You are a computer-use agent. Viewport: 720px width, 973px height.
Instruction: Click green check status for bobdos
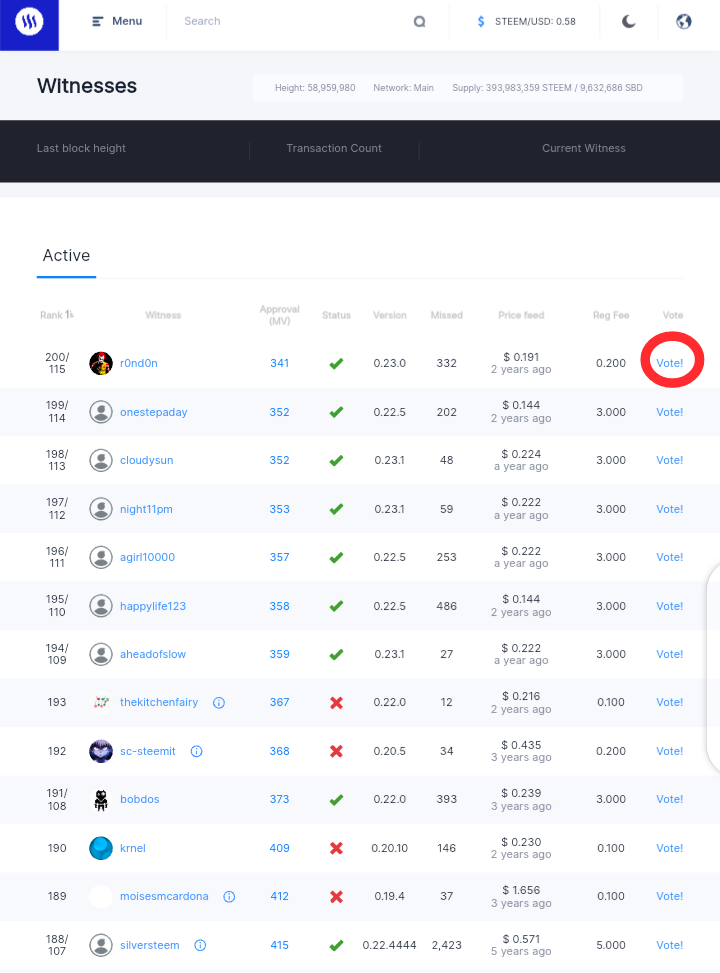[336, 800]
